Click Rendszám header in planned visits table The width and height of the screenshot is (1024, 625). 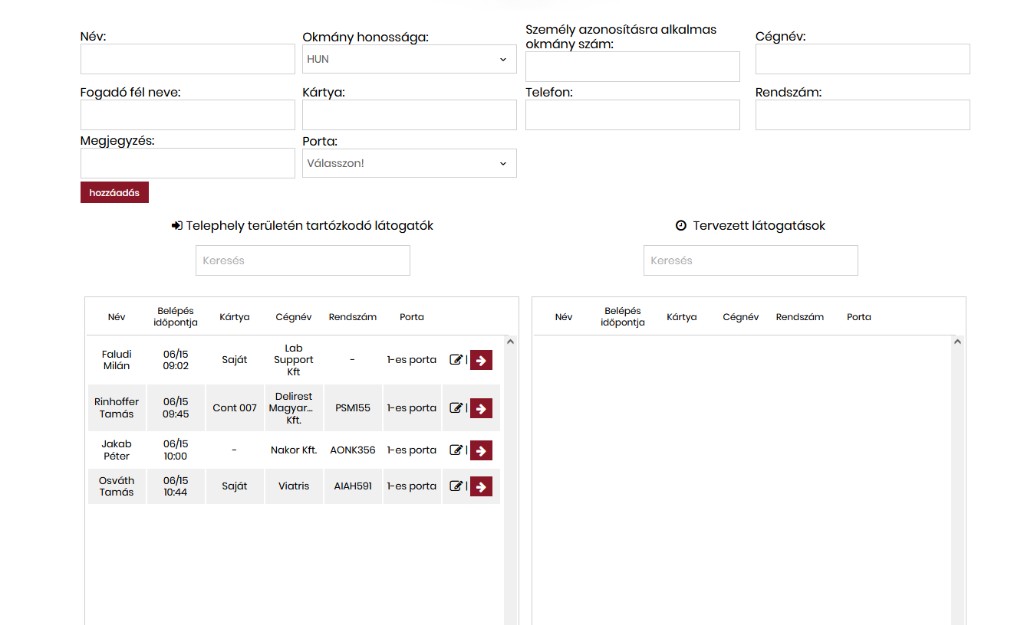[x=800, y=317]
